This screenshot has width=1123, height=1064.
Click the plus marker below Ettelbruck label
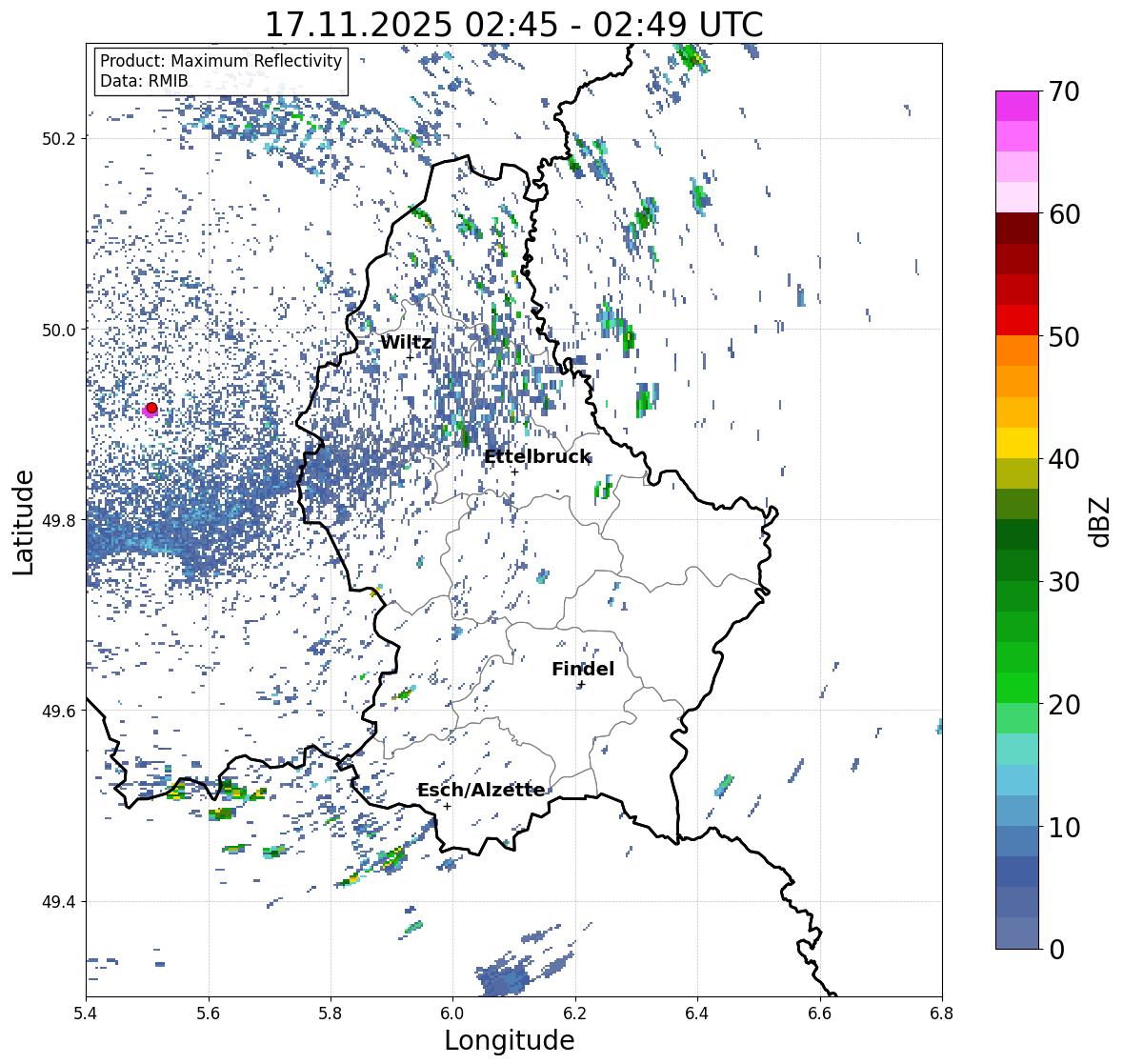[x=514, y=472]
